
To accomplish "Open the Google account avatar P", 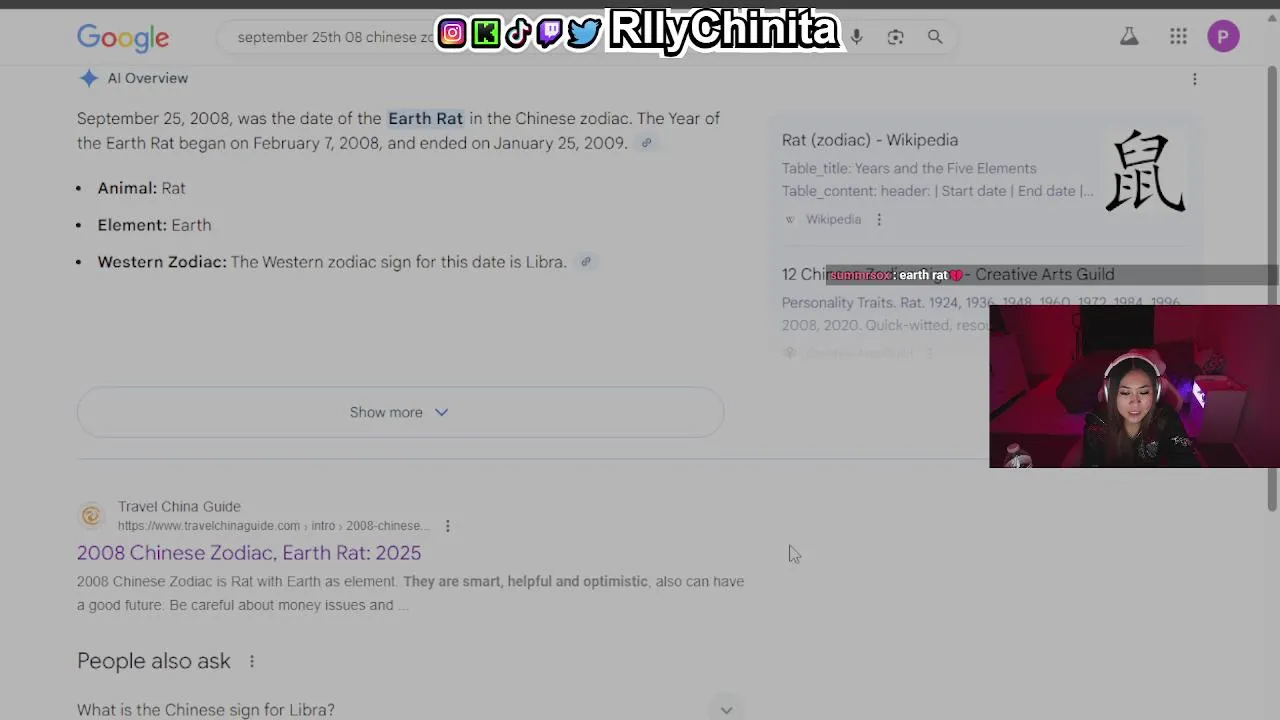I will pos(1223,37).
